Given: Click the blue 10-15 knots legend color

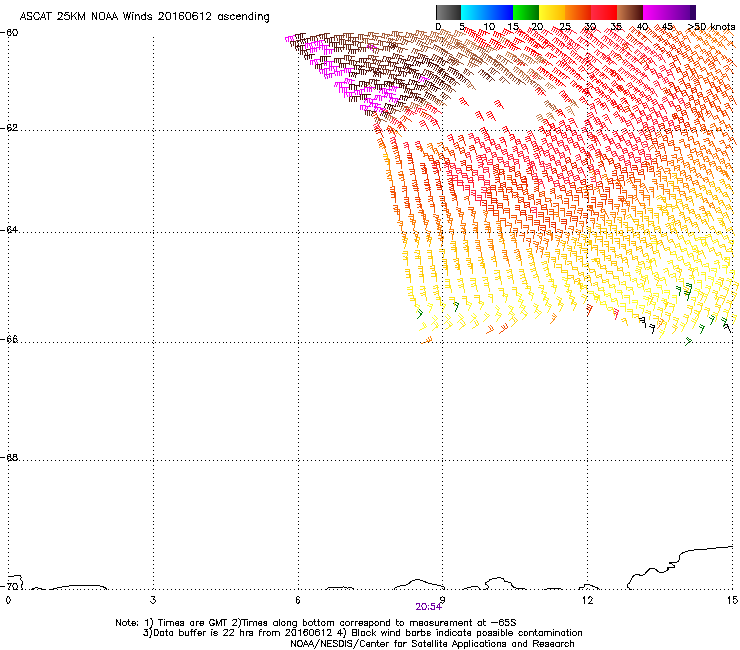Looking at the screenshot, I should click(x=500, y=12).
